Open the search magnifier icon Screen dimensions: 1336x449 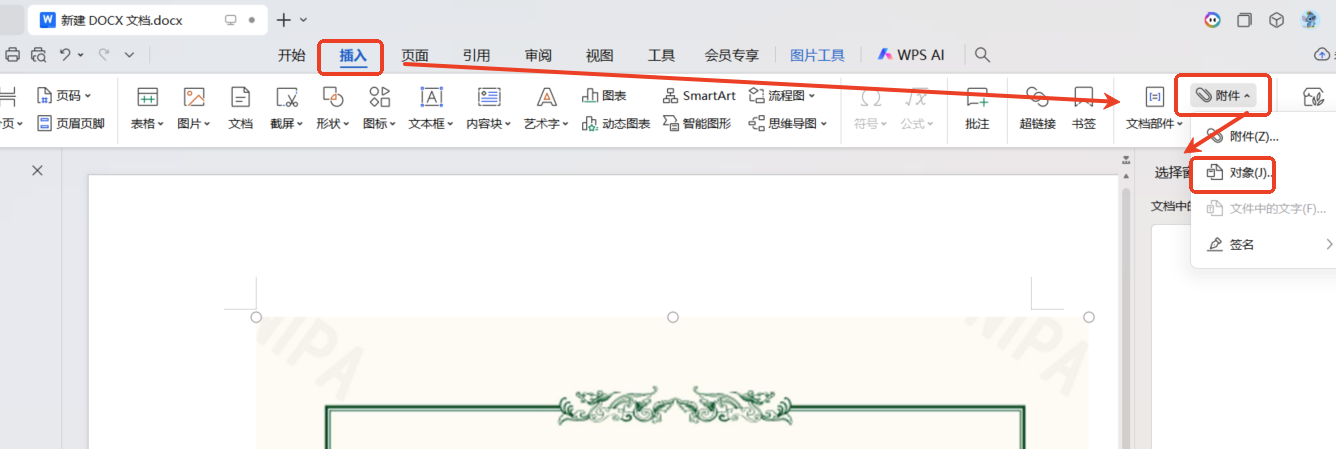(983, 55)
